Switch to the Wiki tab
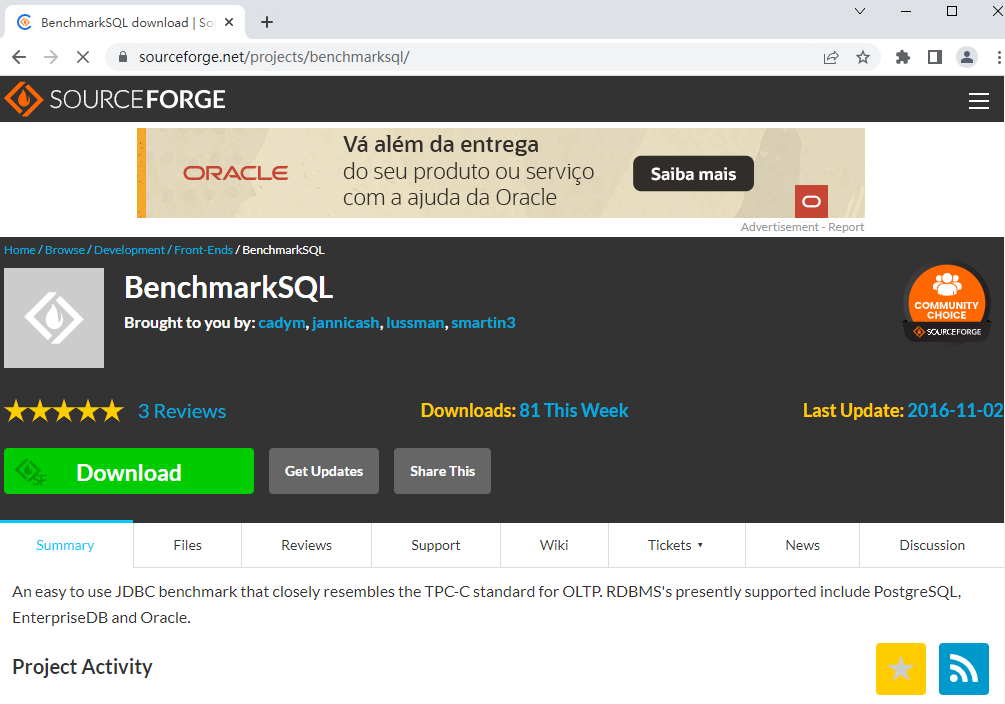The image size is (1005, 704). click(554, 545)
